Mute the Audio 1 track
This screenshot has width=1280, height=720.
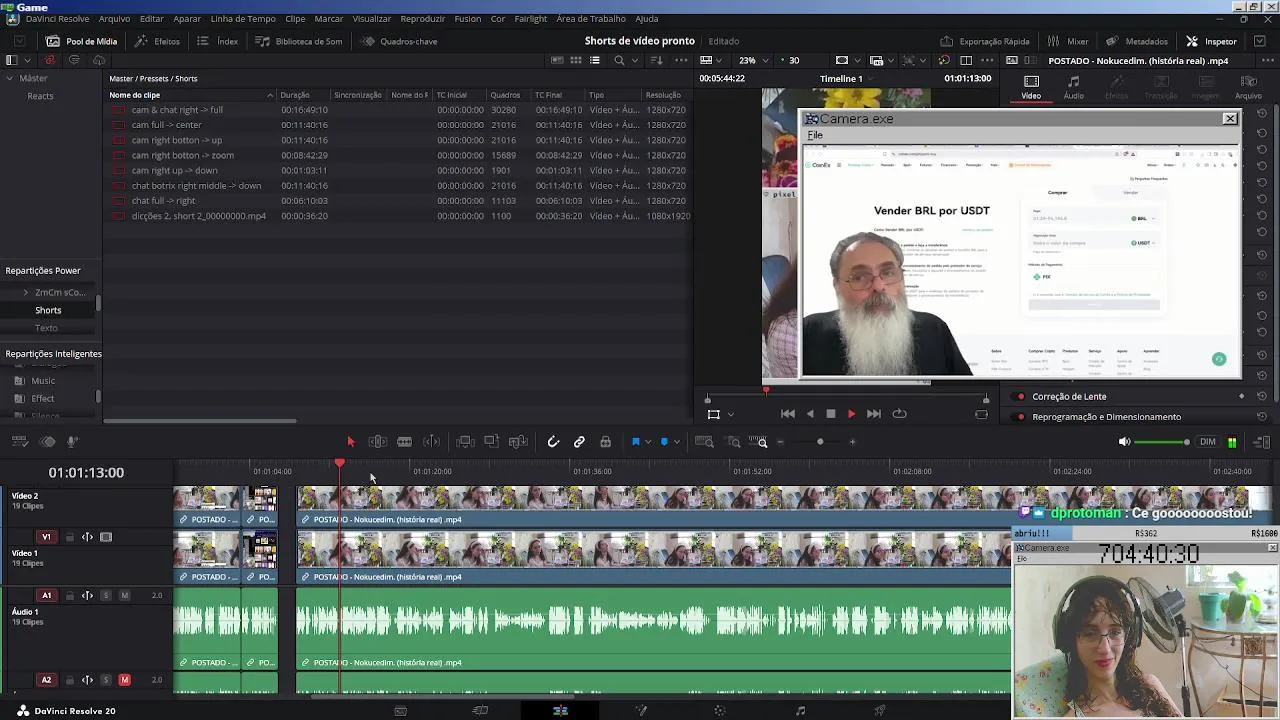pos(125,595)
